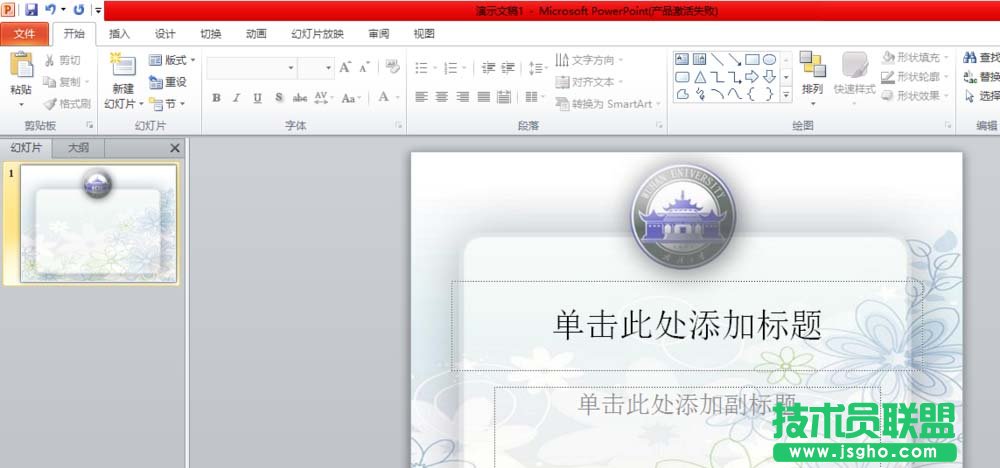Click Convert to SmartArt button
The width and height of the screenshot is (1000, 468).
pos(608,103)
